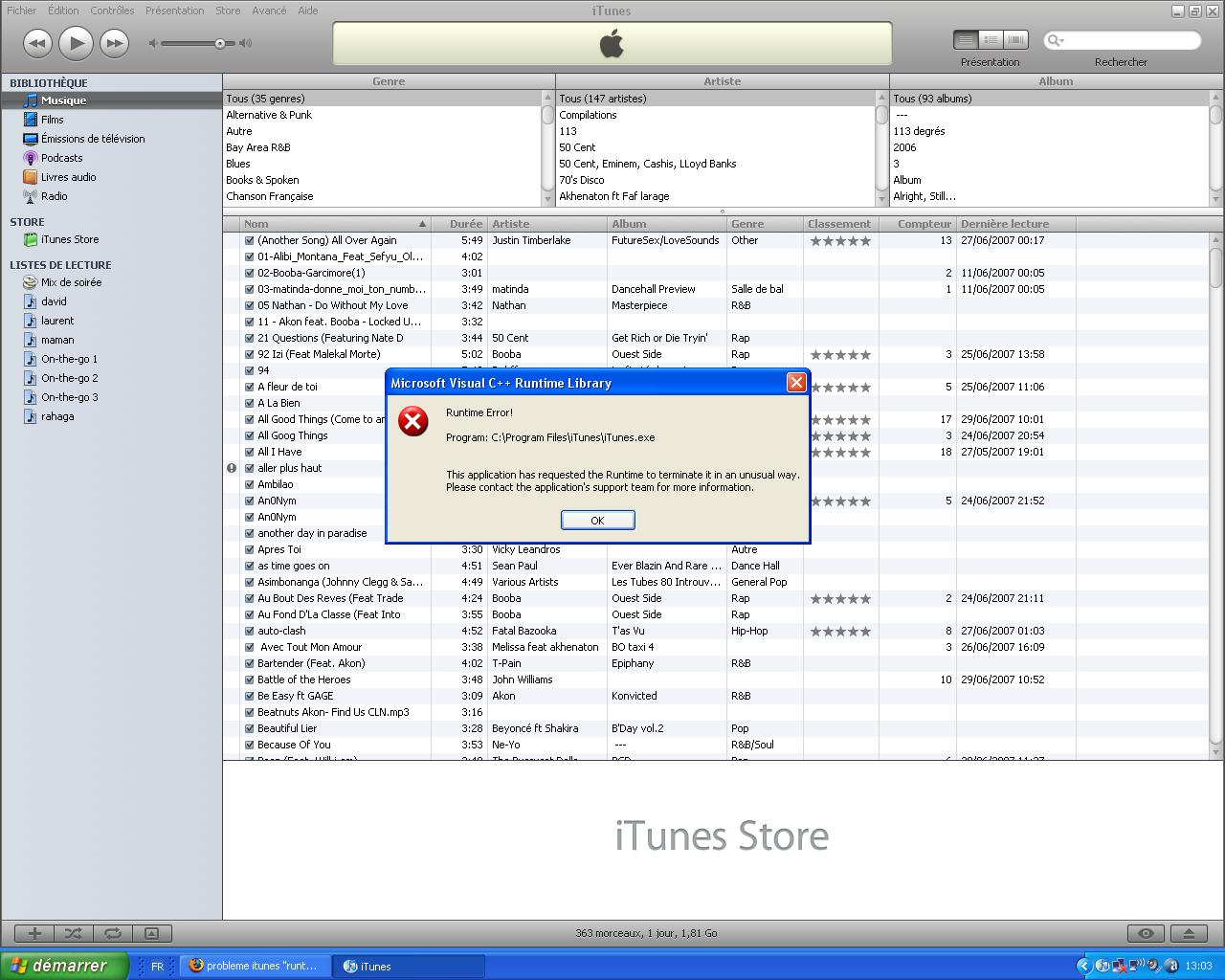
Task: Show or hide the artwork viewer button
Action: [151, 933]
